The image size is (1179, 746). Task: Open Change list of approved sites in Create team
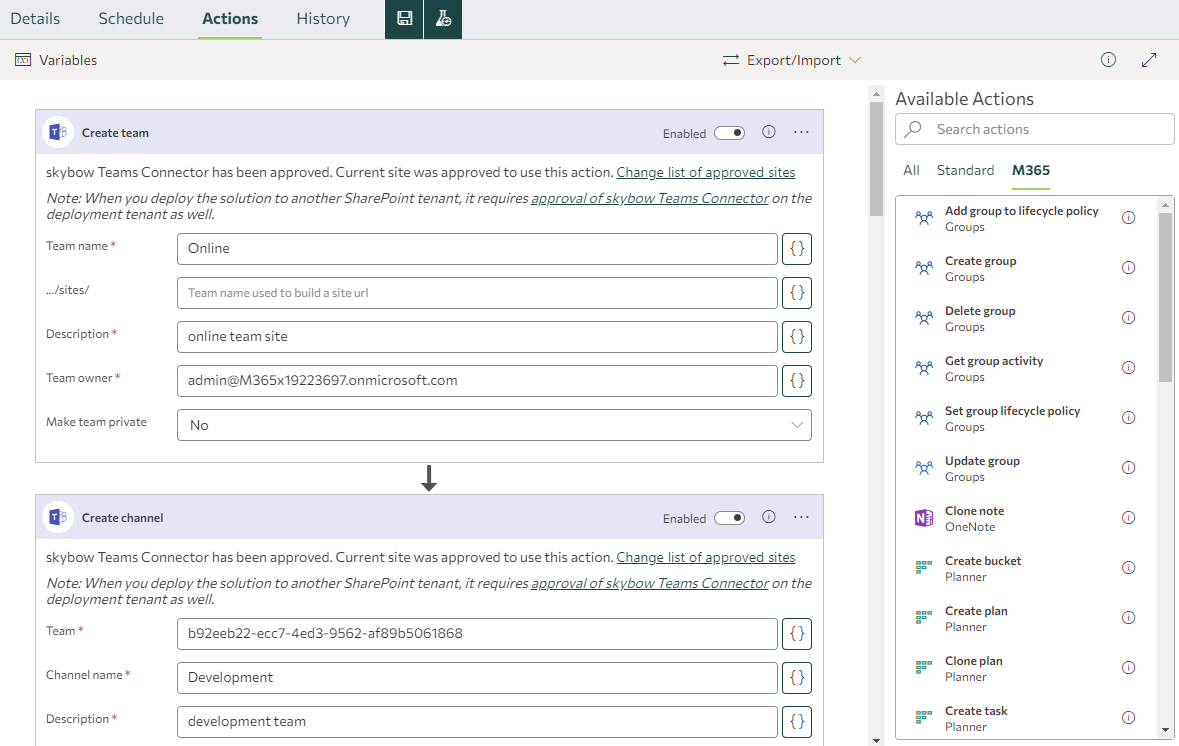click(706, 172)
